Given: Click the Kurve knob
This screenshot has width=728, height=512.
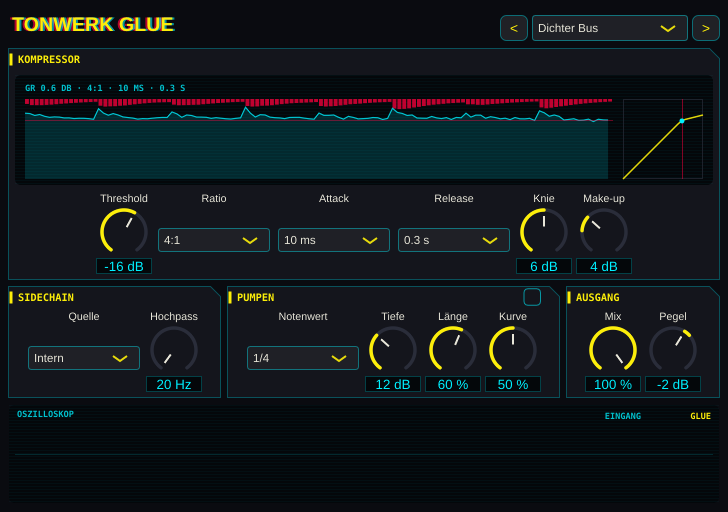Looking at the screenshot, I should (513, 349).
